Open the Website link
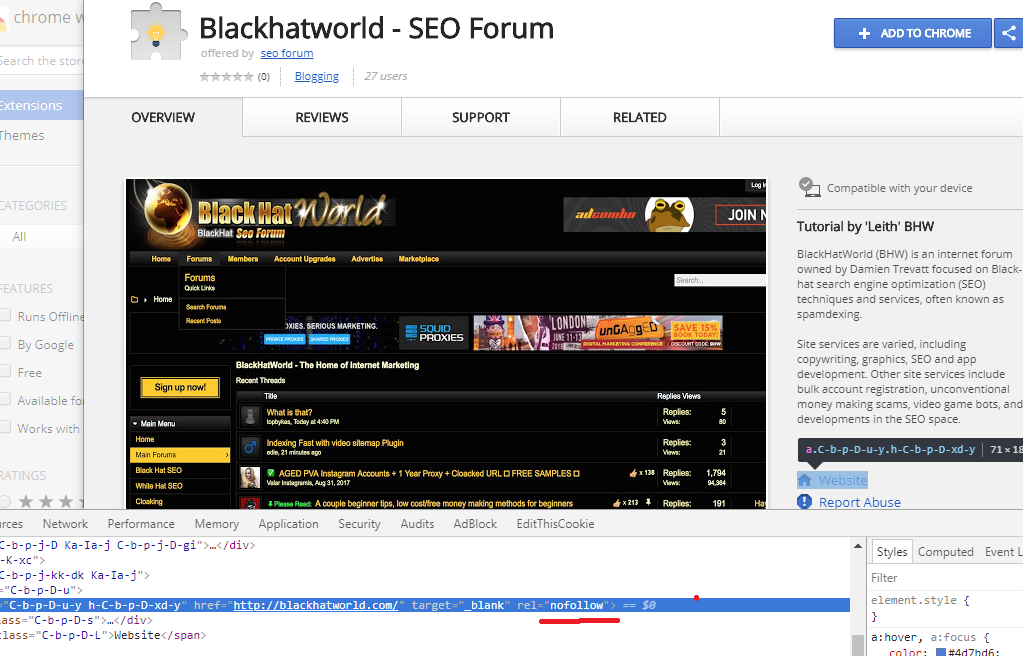The height and width of the screenshot is (656, 1023). click(843, 480)
